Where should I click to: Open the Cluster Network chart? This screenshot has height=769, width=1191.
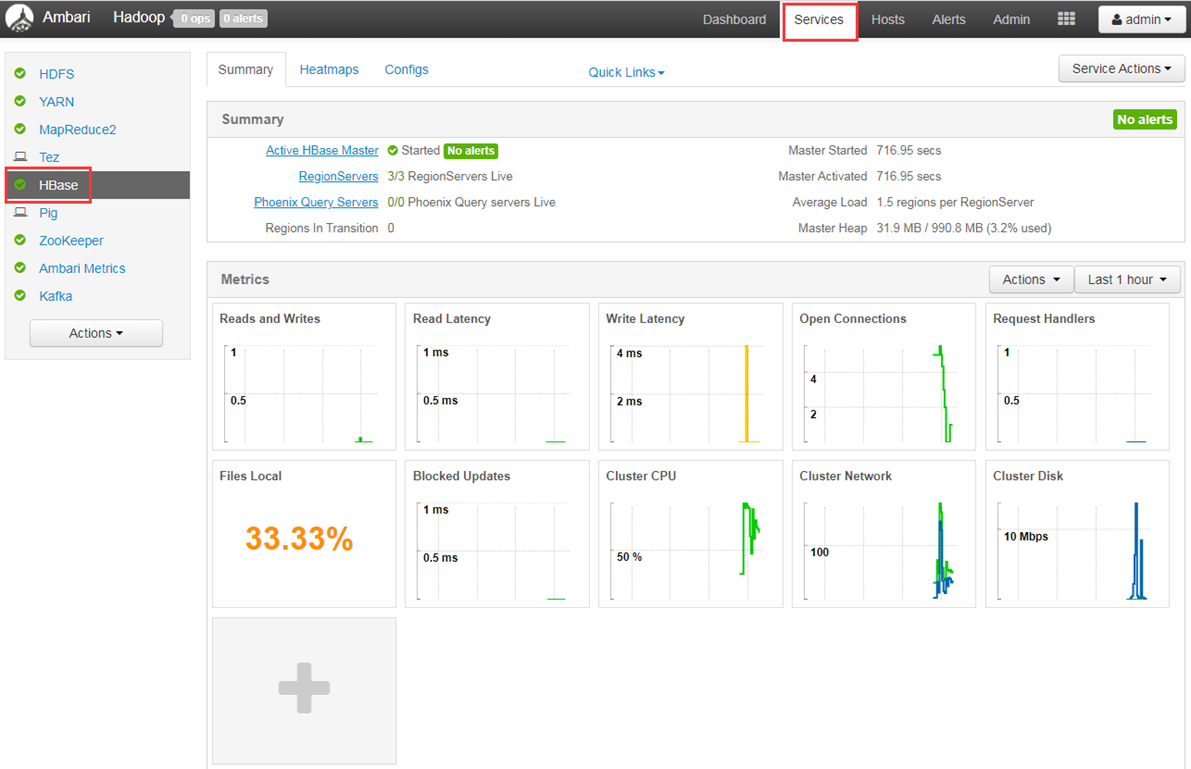pos(884,533)
